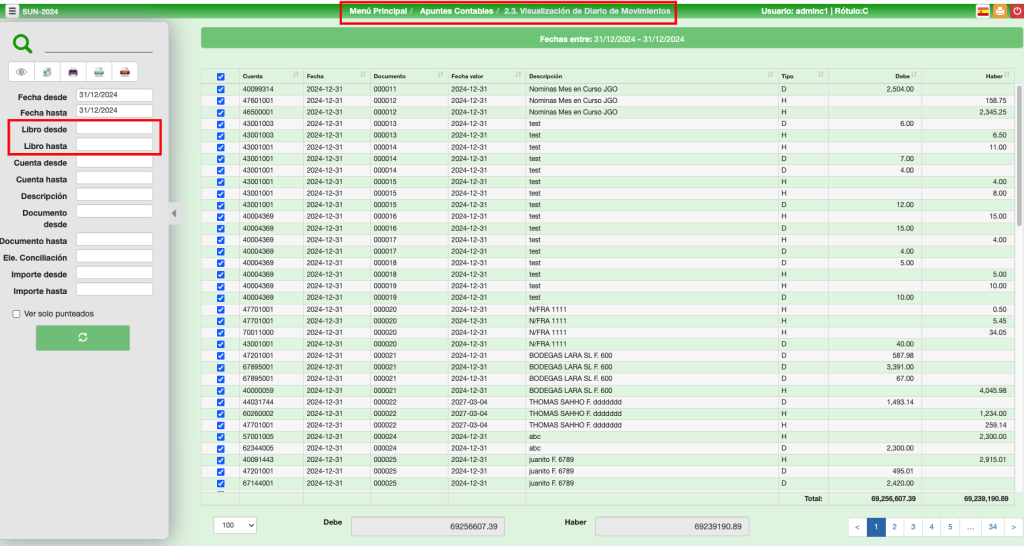Image resolution: width=1024 pixels, height=546 pixels.
Task: Collapse the sidebar using the left arrow handle
Action: pyautogui.click(x=174, y=212)
